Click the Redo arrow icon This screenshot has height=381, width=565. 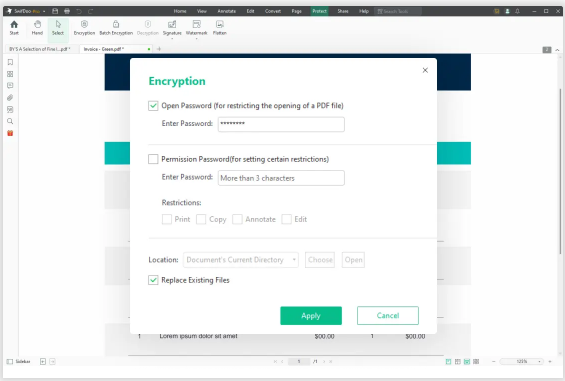tap(90, 11)
